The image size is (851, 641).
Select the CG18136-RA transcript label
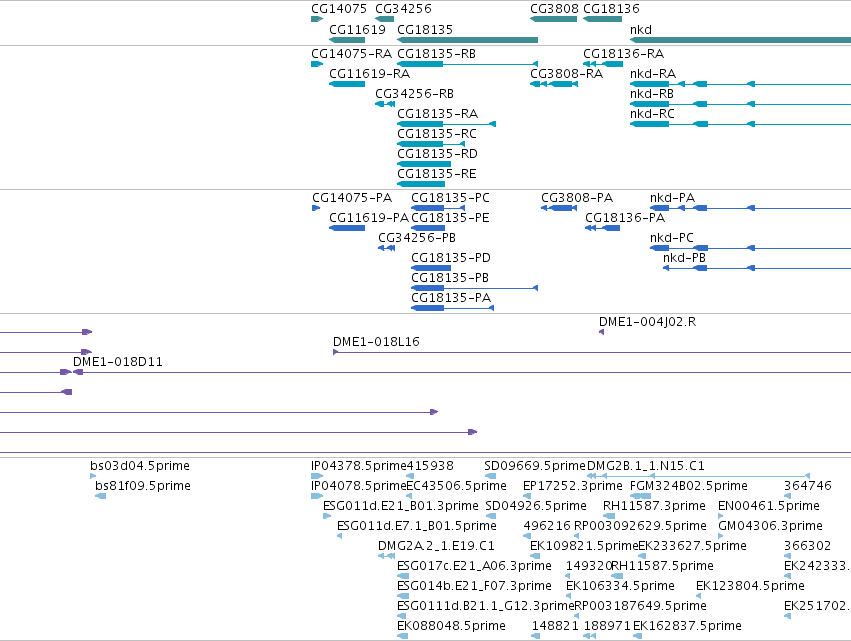pyautogui.click(x=624, y=54)
